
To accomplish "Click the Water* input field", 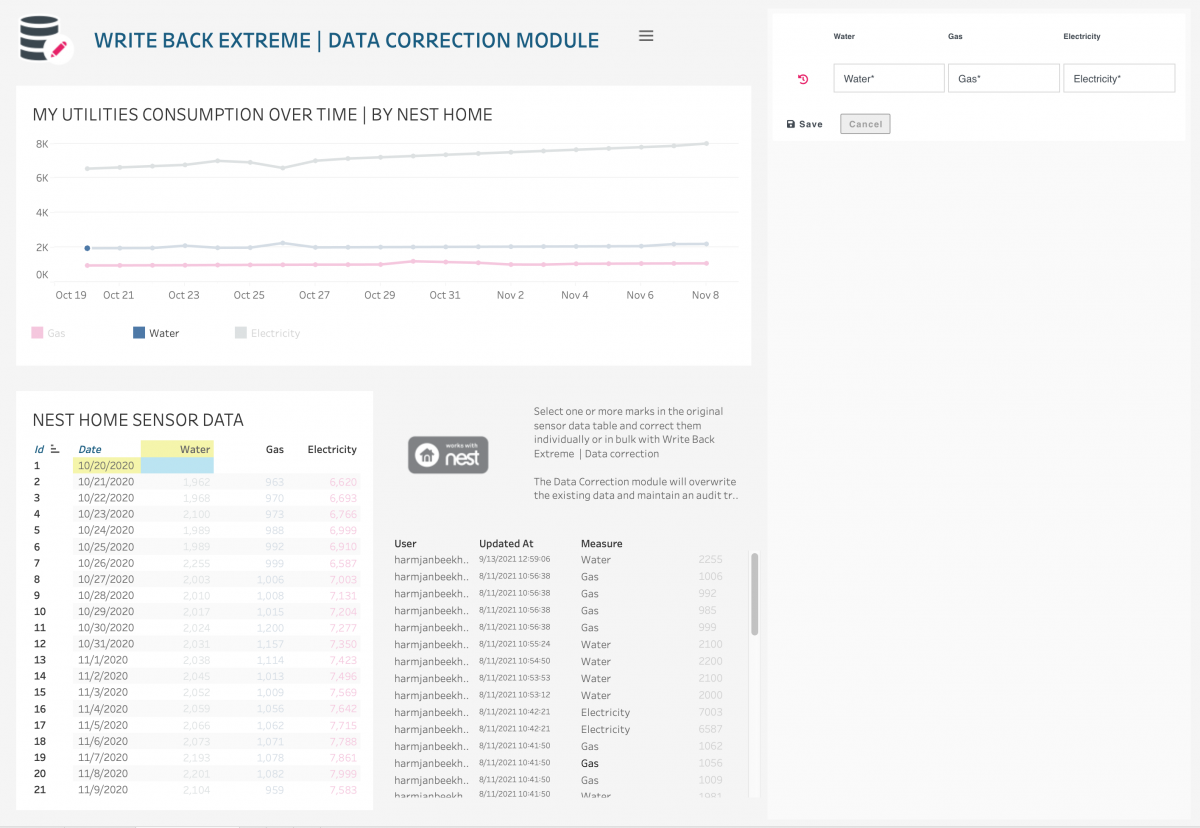I will [x=888, y=77].
